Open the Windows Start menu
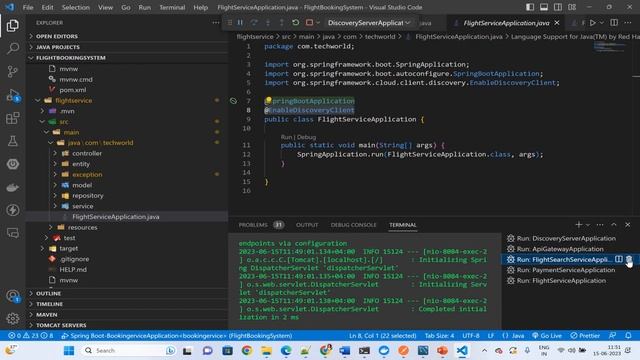 point(69,351)
